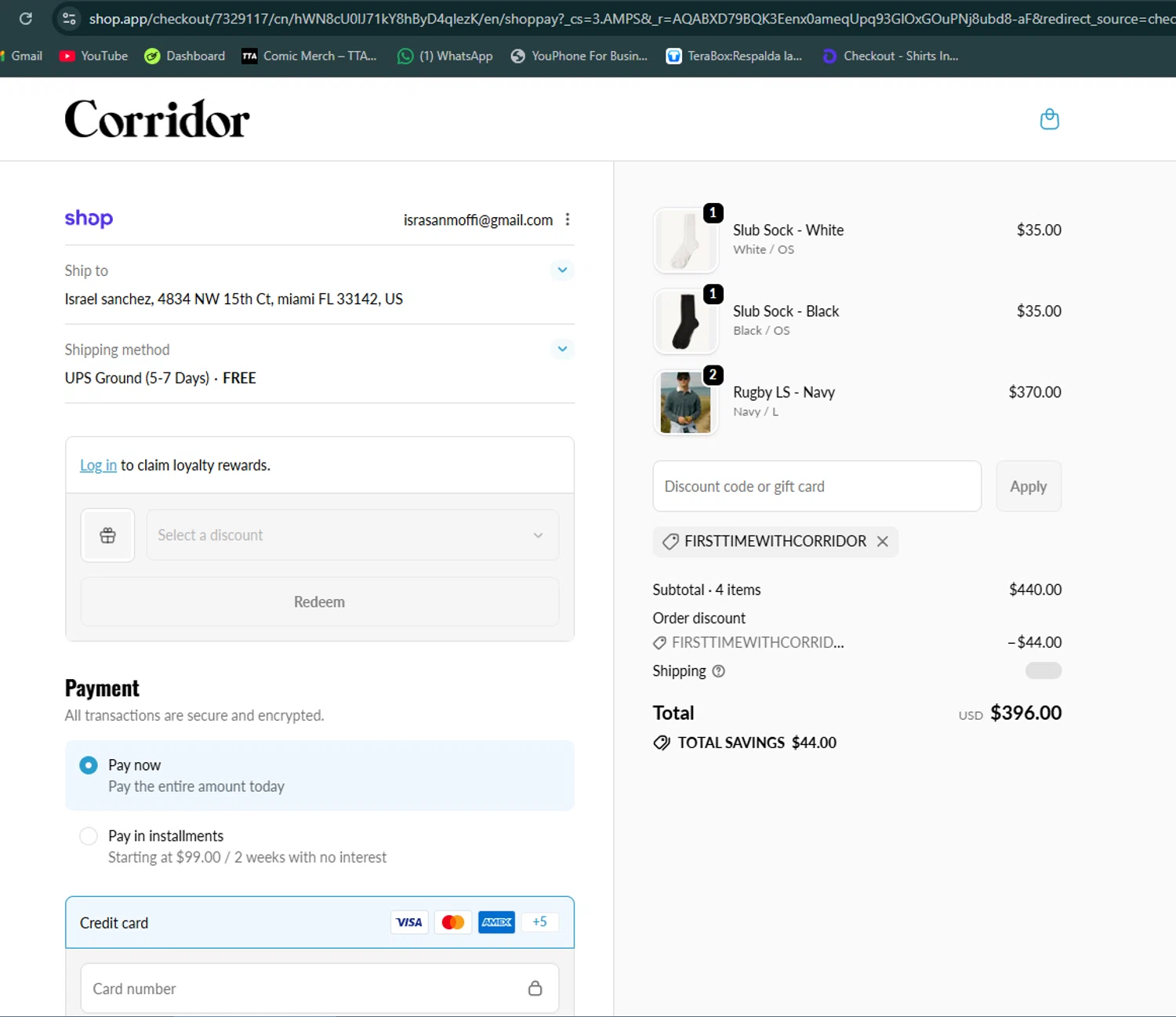
Task: Click the Visa card icon
Action: pos(408,922)
